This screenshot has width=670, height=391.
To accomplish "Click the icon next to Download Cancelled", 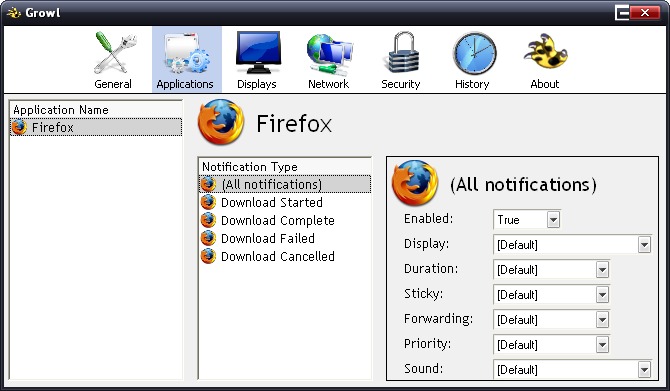I will pos(208,256).
